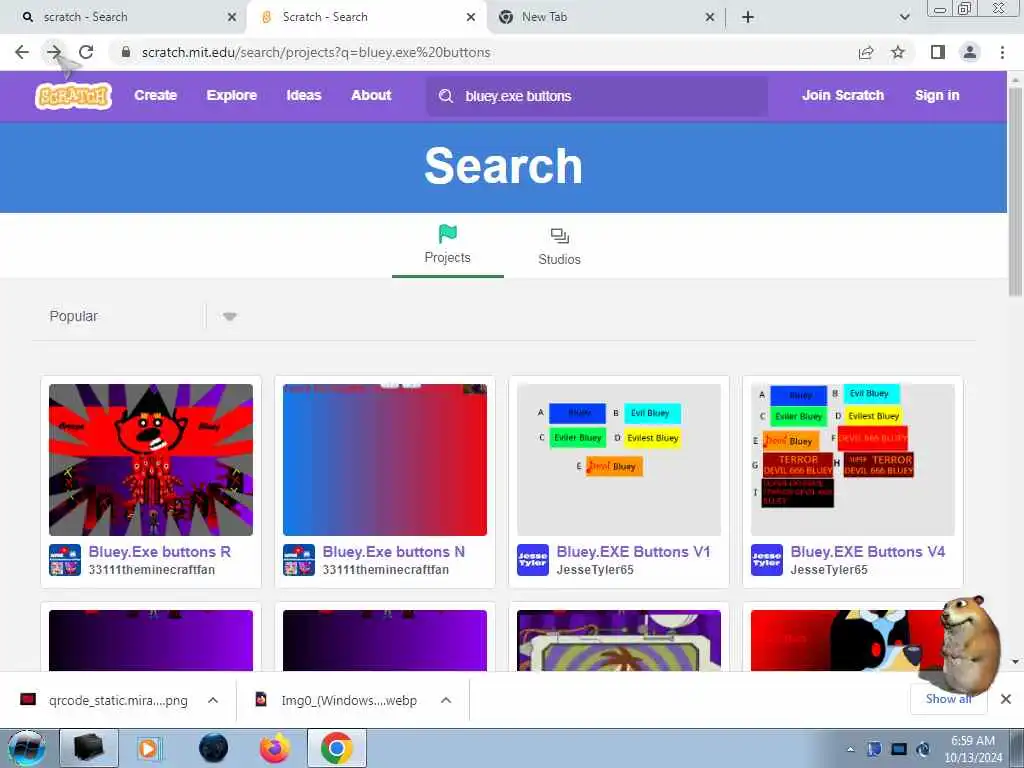Open the Create menu link
Viewport: 1024px width, 768px height.
click(x=155, y=95)
